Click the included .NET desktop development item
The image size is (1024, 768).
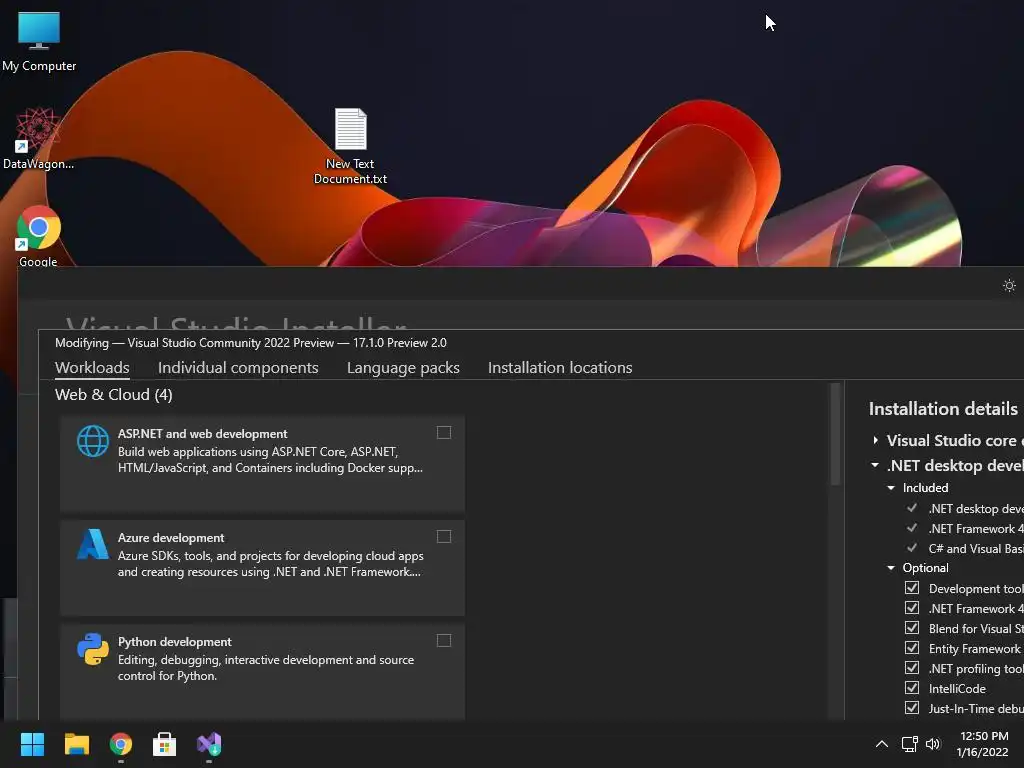[x=976, y=509]
